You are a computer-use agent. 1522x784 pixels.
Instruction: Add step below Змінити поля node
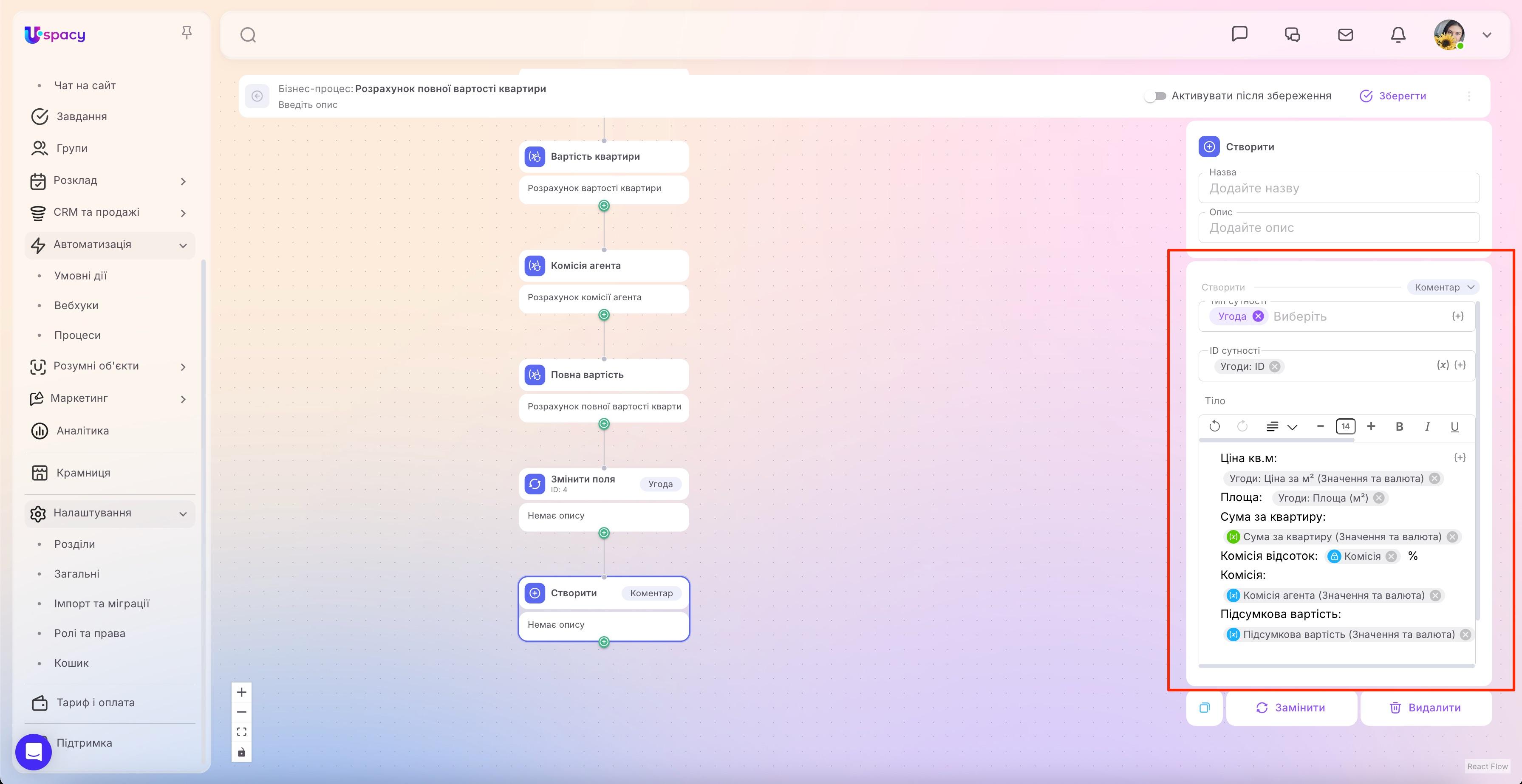tap(604, 533)
